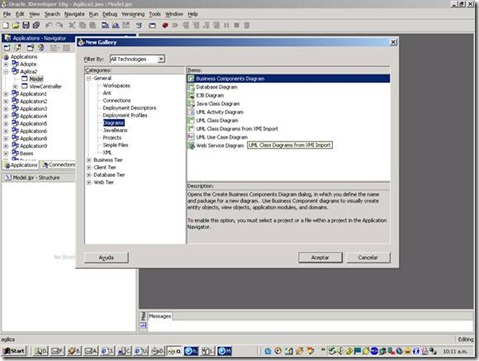Screen dimensions: 479x361
Task: Collapse the Agiliza2 application node
Action: click(x=6, y=71)
